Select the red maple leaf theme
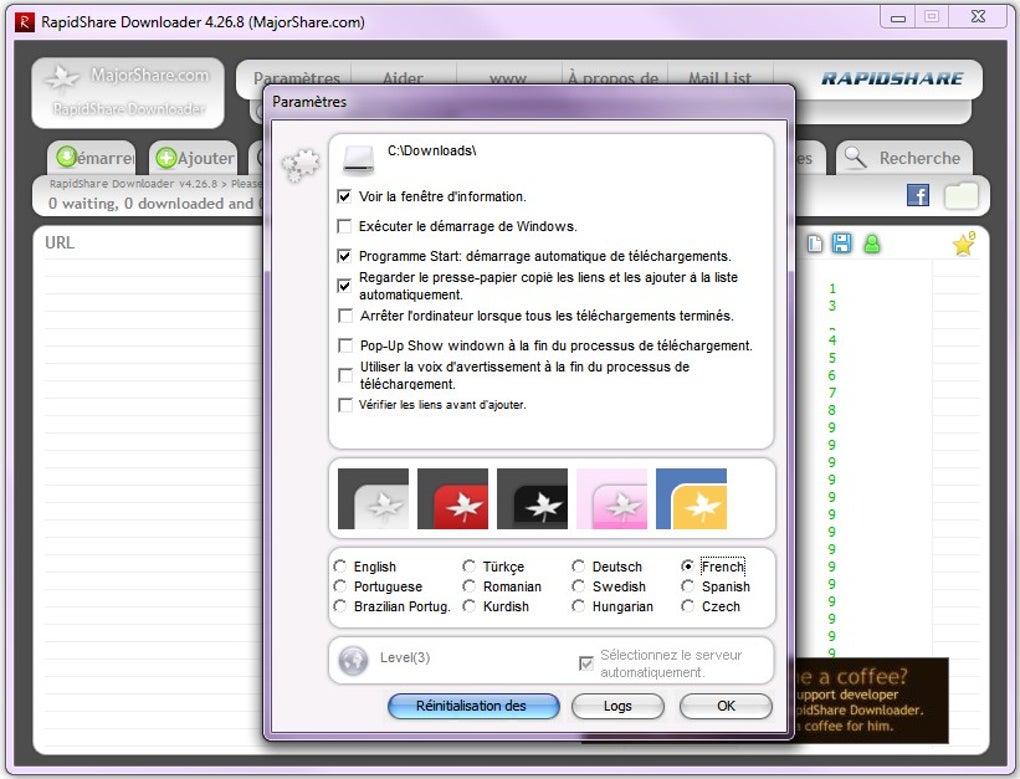Viewport: 1020px width, 779px height. 453,499
